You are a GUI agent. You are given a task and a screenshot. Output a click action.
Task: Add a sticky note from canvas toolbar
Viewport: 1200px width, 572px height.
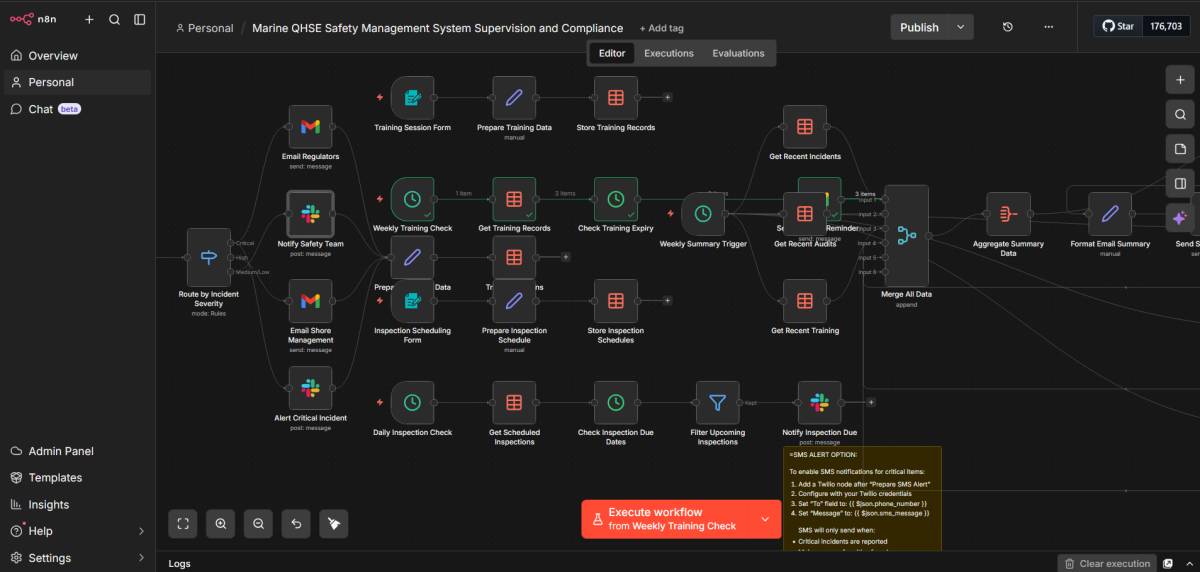1180,149
